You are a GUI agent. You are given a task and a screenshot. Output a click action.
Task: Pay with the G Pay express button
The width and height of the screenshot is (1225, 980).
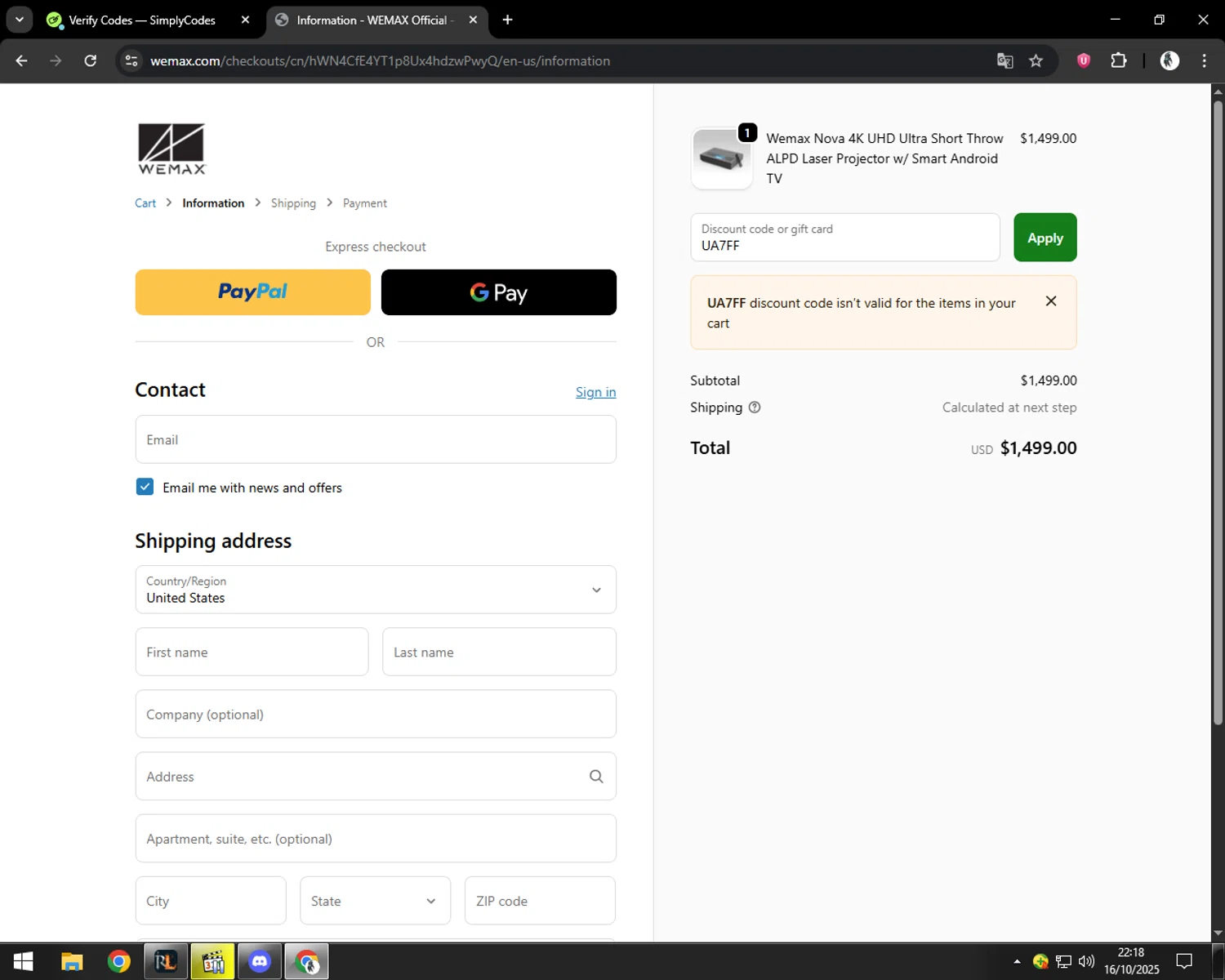[499, 292]
